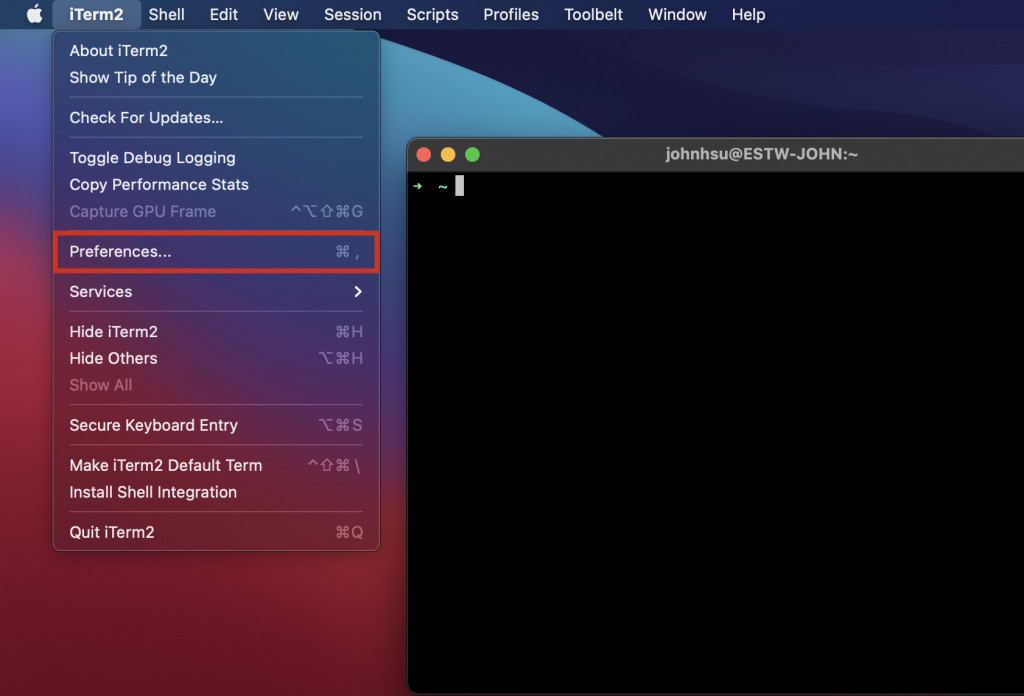Choose Copy Performance Stats
Viewport: 1024px width, 696px height.
tap(216, 184)
